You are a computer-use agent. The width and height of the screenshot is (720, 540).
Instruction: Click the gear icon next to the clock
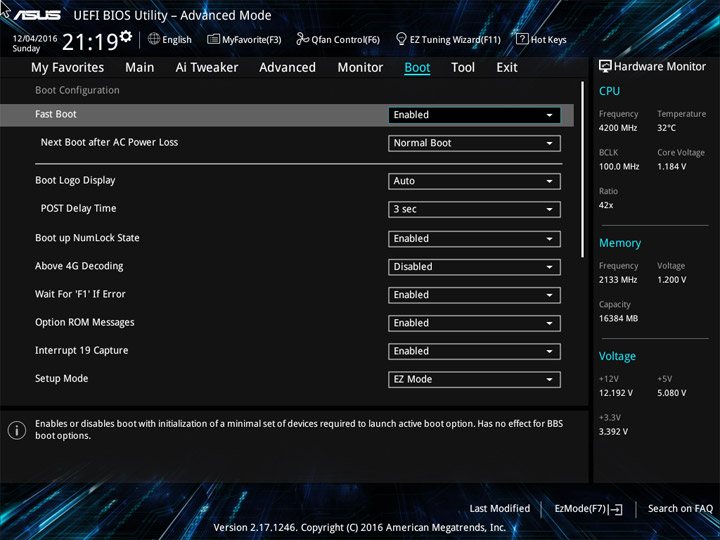coord(126,36)
